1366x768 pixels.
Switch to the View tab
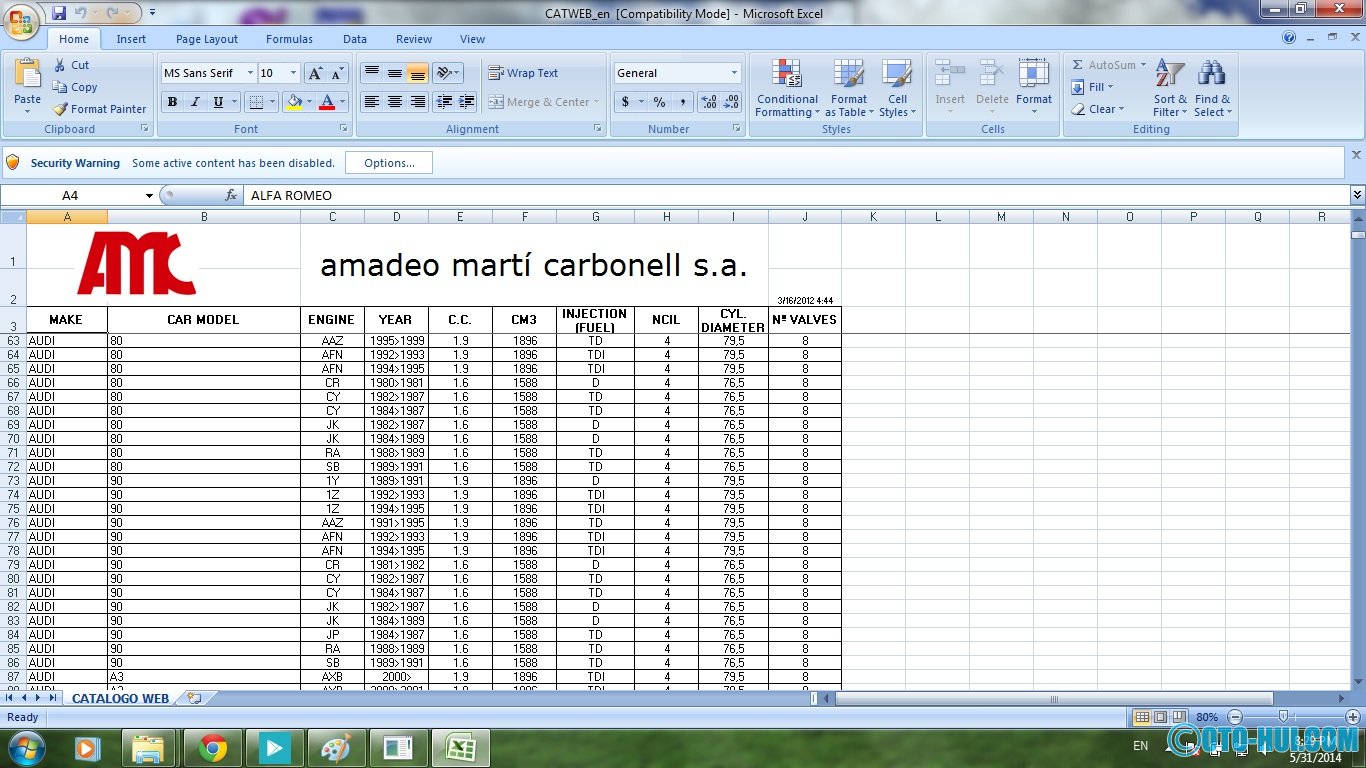tap(472, 39)
